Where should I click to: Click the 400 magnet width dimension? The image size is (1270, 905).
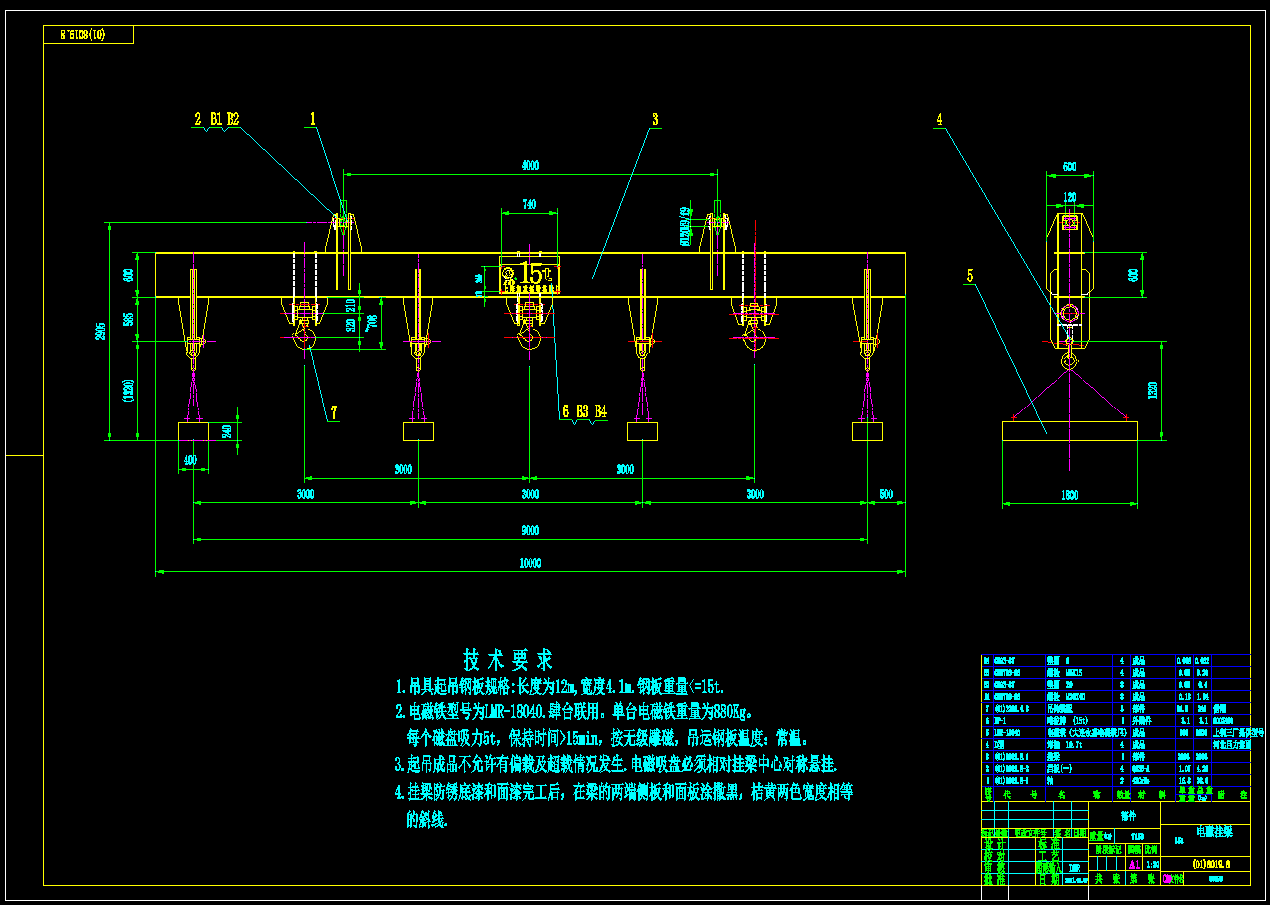pos(189,461)
